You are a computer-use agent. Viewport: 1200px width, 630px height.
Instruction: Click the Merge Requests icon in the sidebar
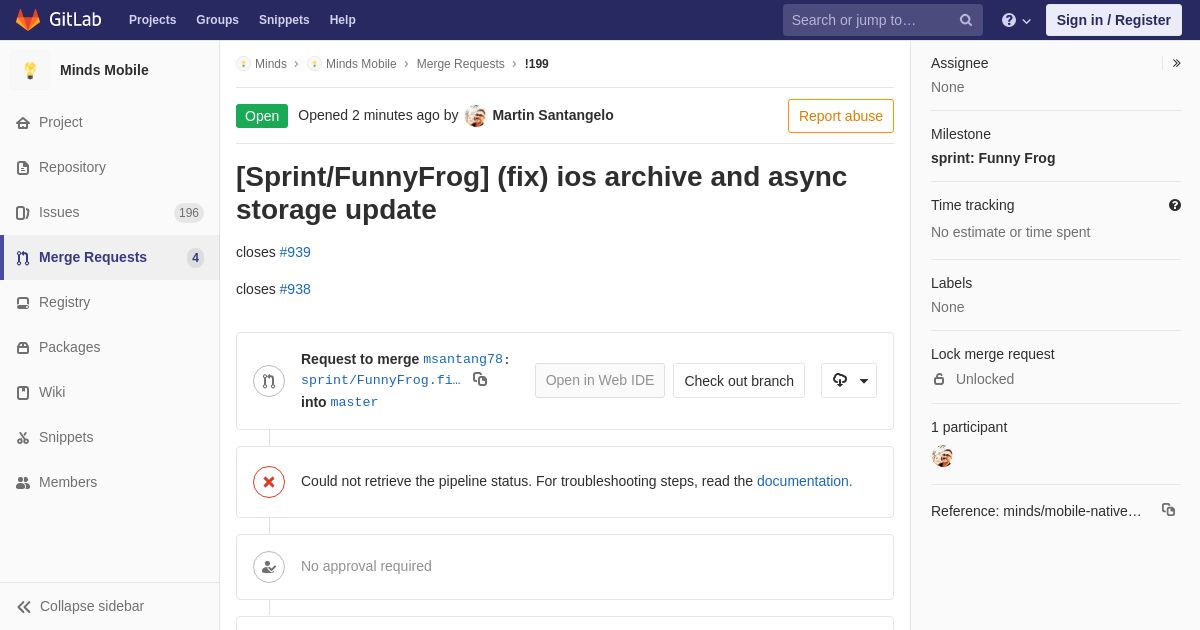23,258
